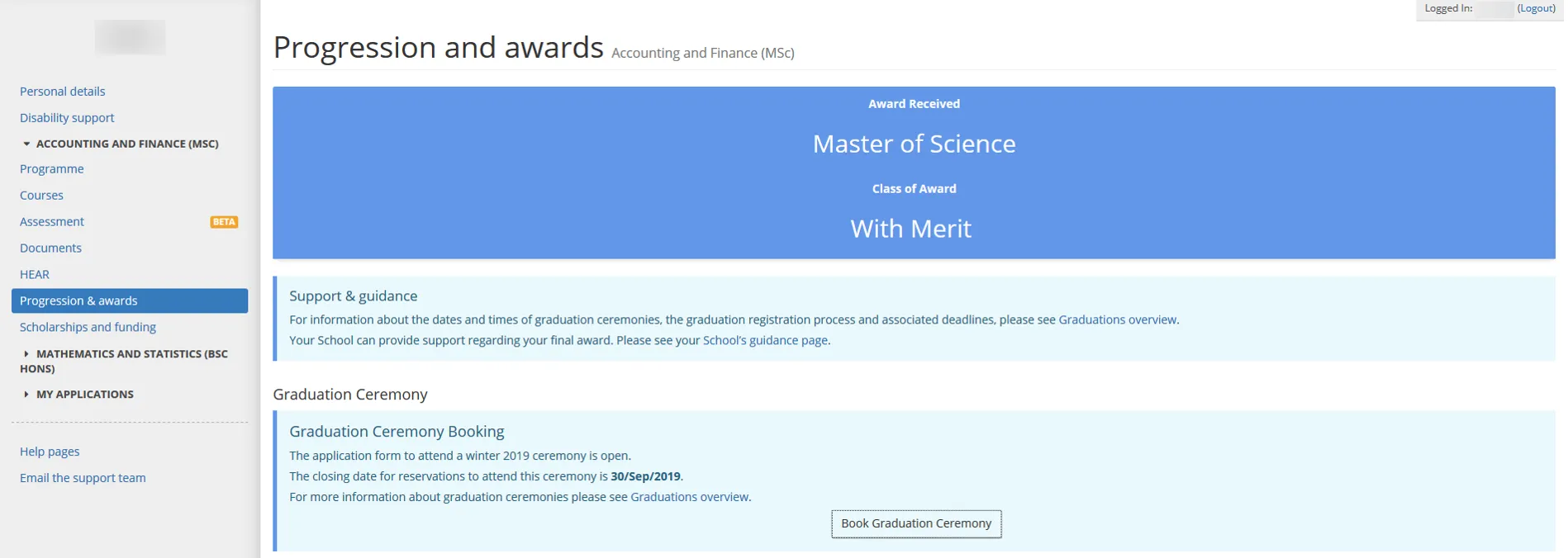Open the HEAR sidebar link
Image resolution: width=1568 pixels, height=558 pixels.
35,275
